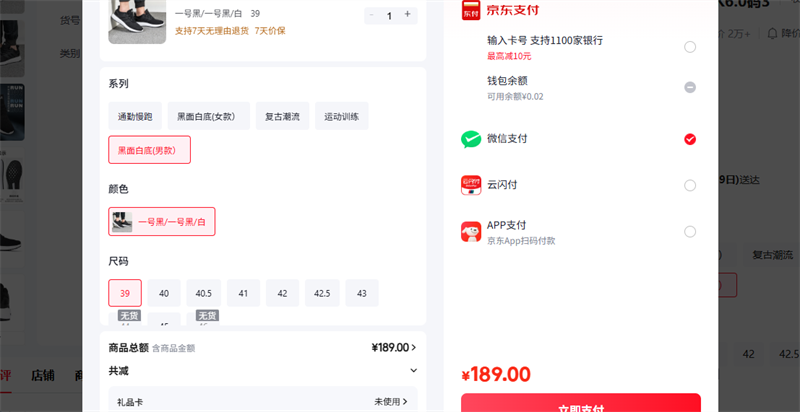Switch to the 店铺 tab at bottom
The height and width of the screenshot is (412, 800).
coord(43,376)
